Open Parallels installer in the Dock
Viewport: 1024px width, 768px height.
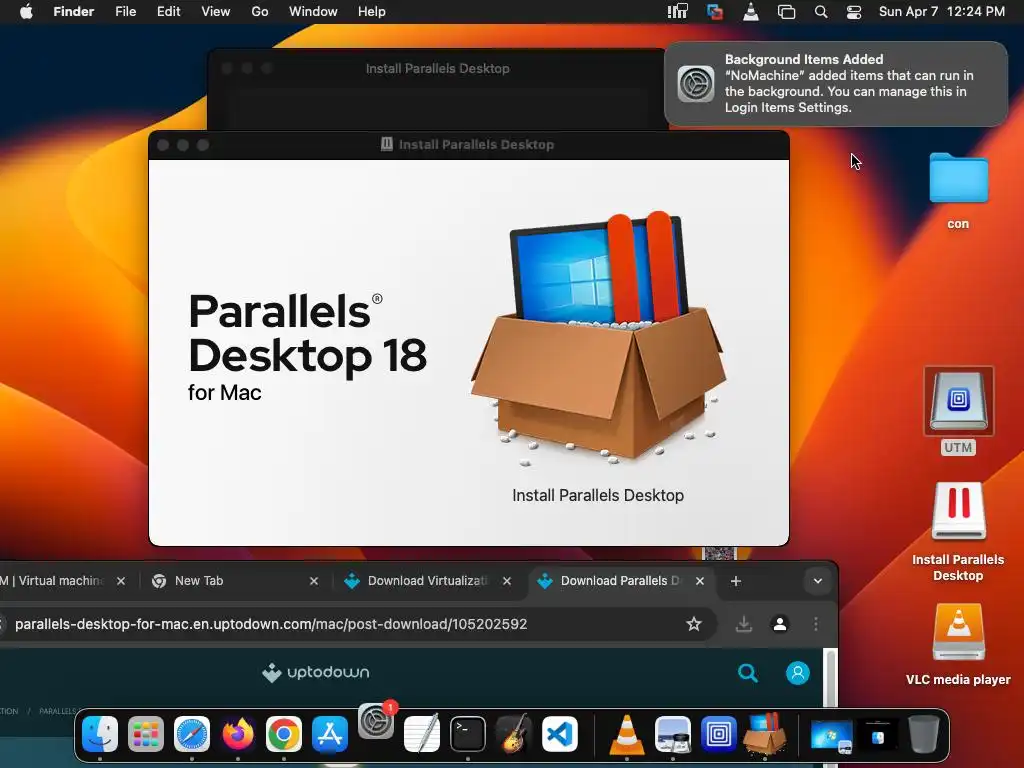pyautogui.click(x=765, y=733)
